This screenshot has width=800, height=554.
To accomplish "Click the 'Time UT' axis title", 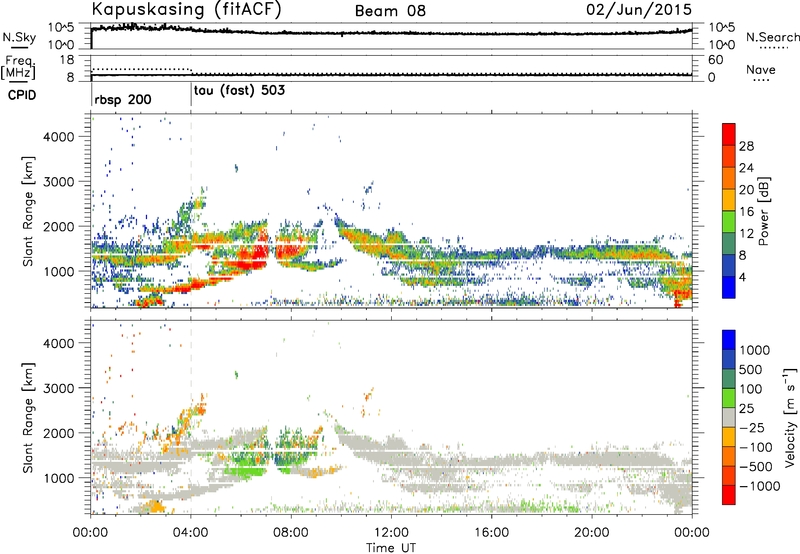I will click(x=391, y=548).
